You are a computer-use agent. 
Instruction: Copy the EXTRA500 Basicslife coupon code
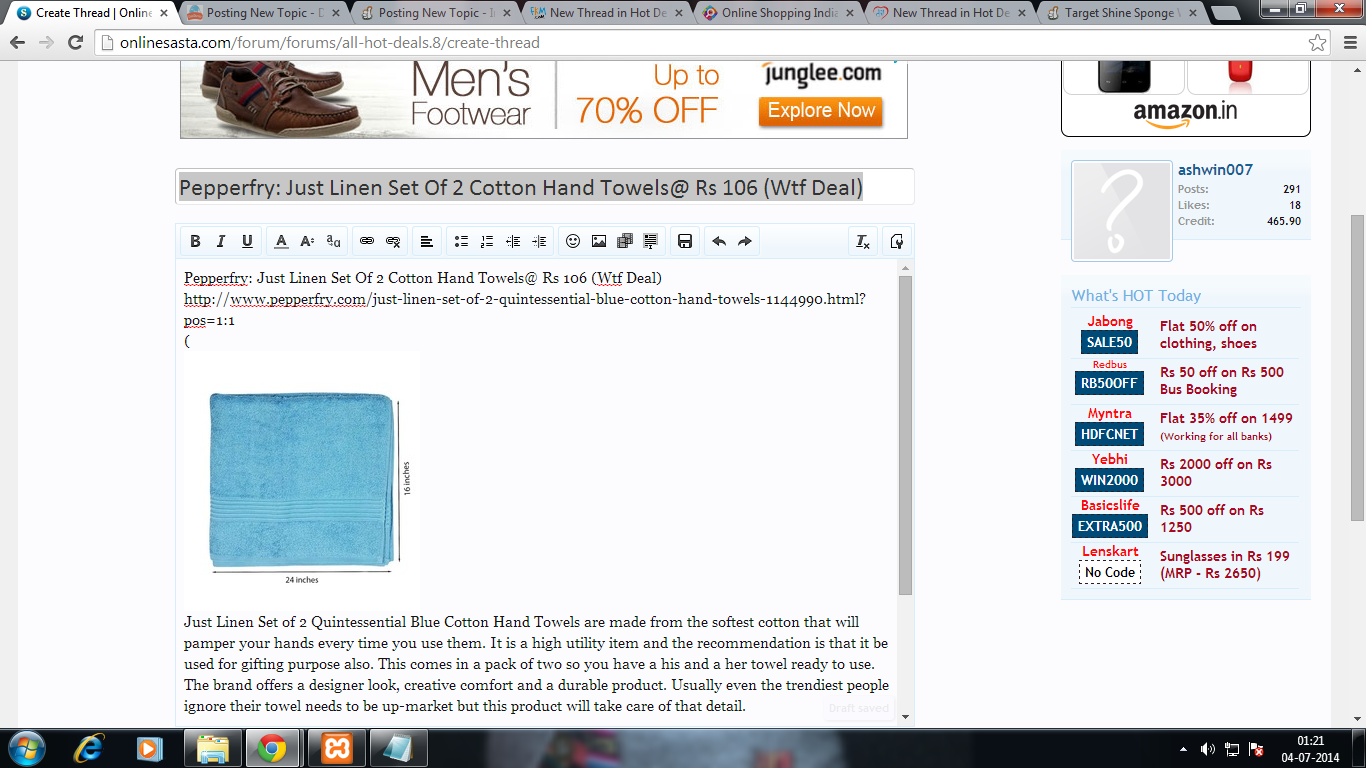click(x=1110, y=526)
